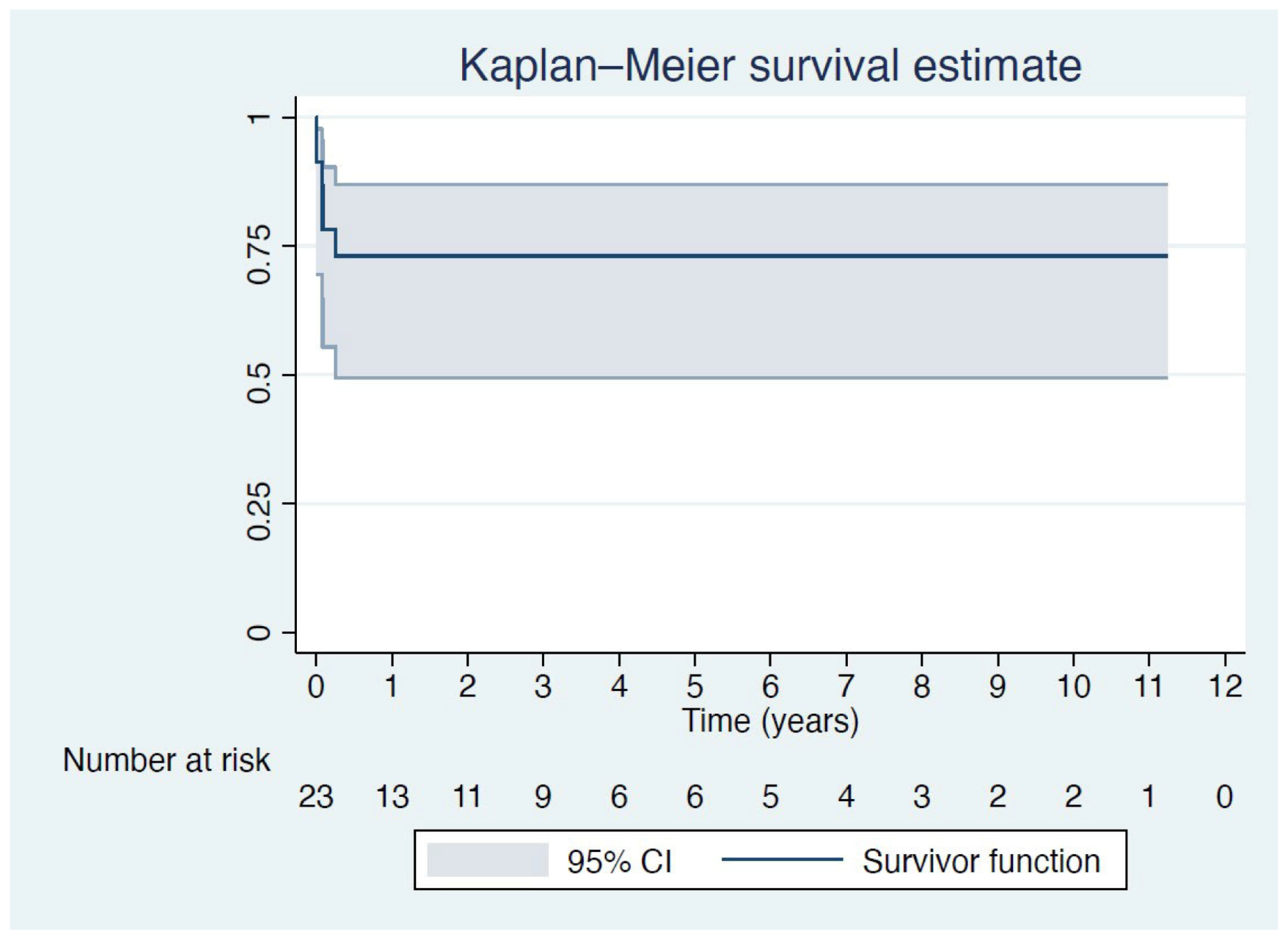
Task: Click the number at risk value 9
Action: [543, 797]
